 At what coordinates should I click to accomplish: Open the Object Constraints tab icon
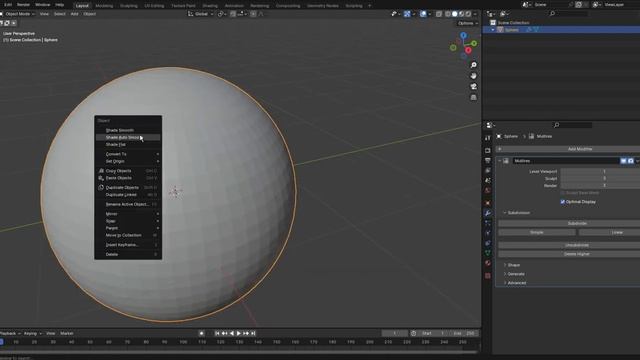(488, 243)
